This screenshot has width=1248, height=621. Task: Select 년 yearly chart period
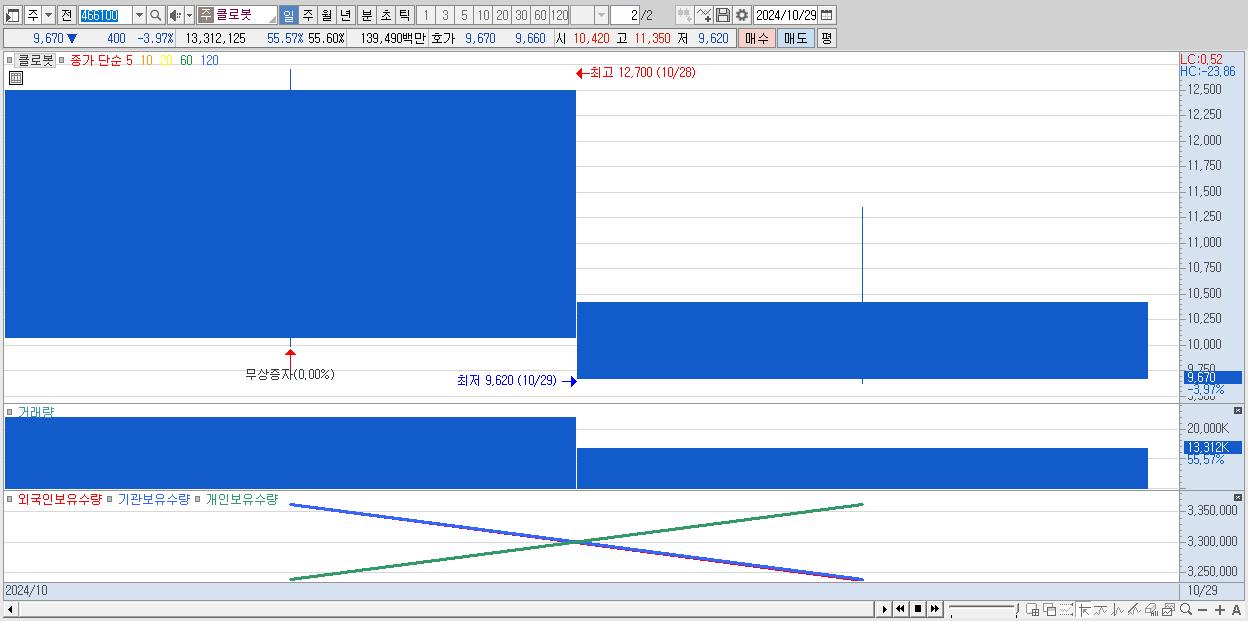point(345,15)
